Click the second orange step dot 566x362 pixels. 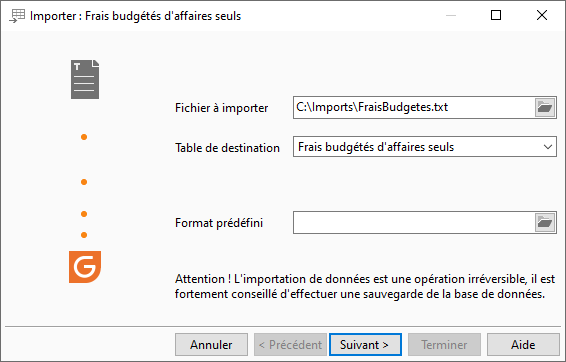pyautogui.click(x=84, y=182)
